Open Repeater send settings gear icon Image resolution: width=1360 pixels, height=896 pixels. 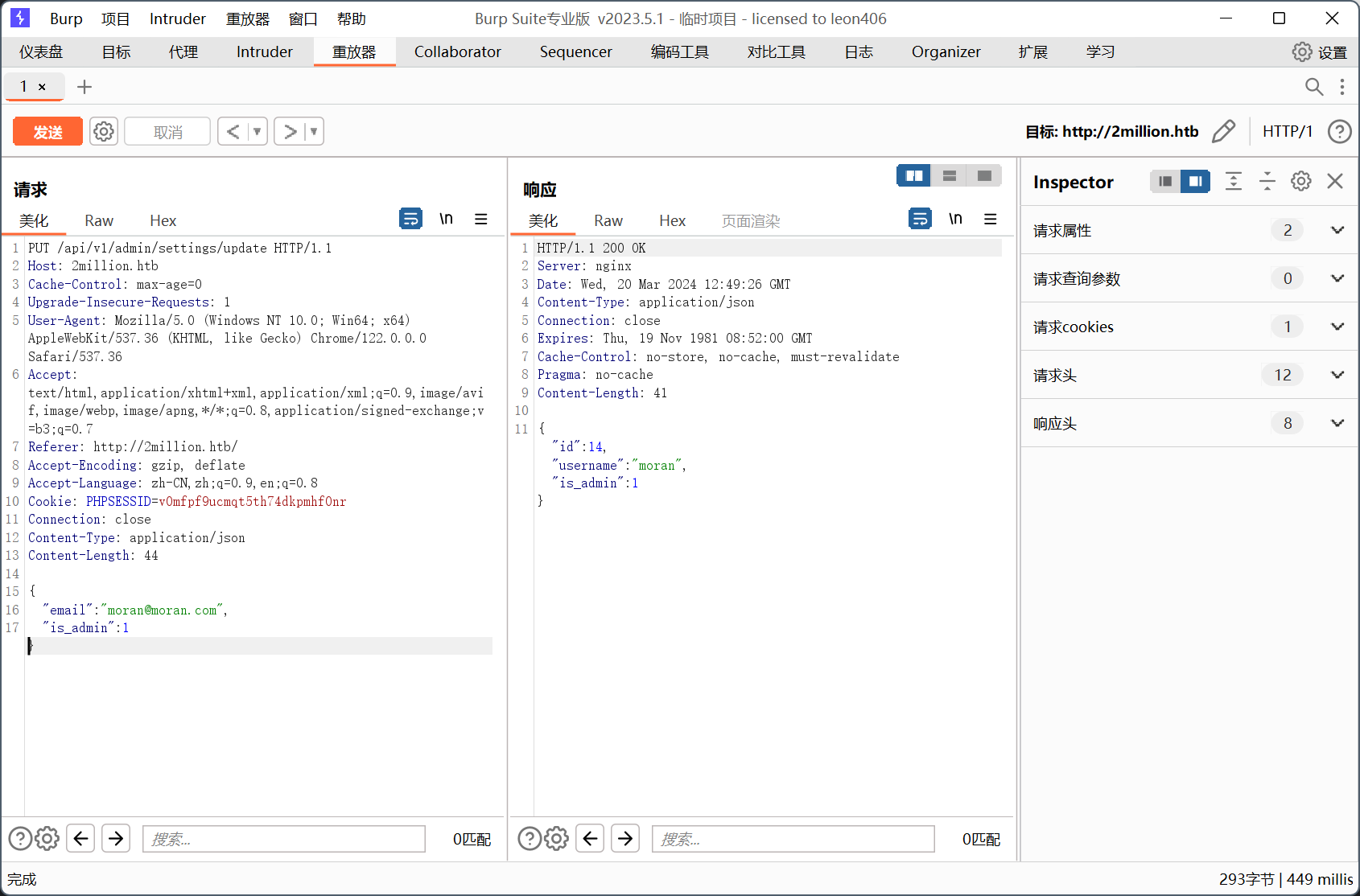coord(104,131)
